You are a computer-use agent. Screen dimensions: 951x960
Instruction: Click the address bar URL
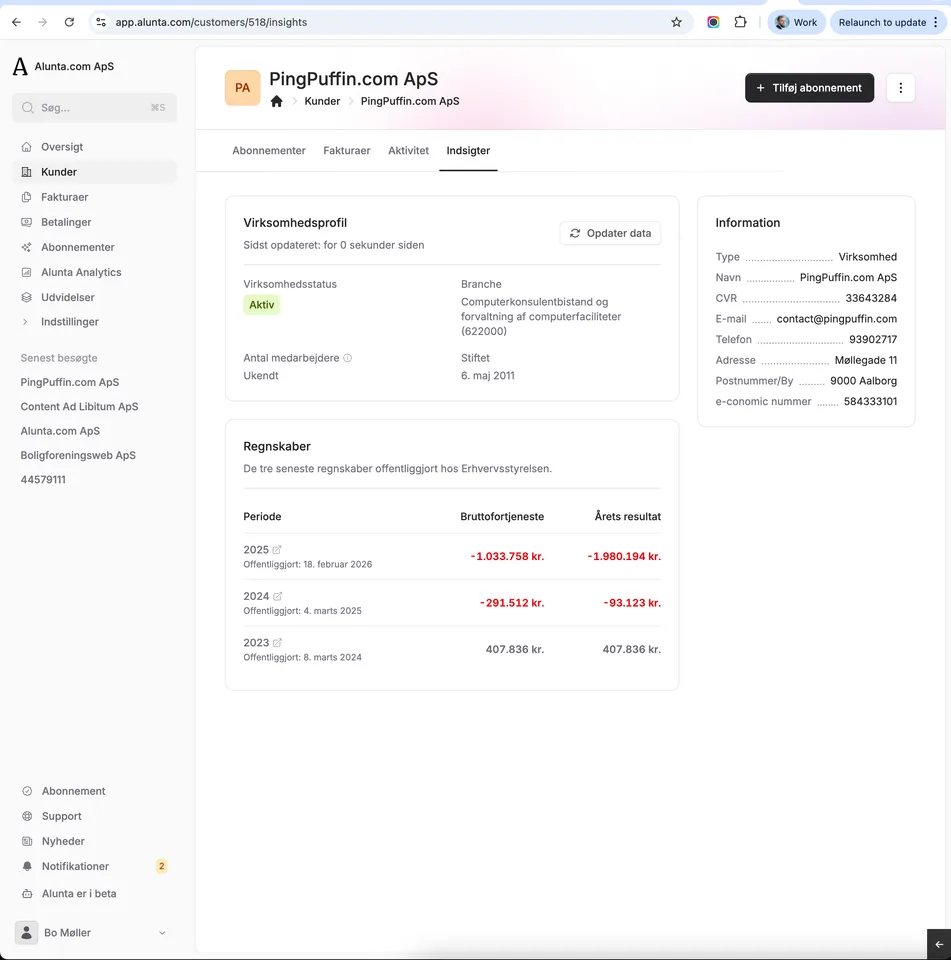211,22
